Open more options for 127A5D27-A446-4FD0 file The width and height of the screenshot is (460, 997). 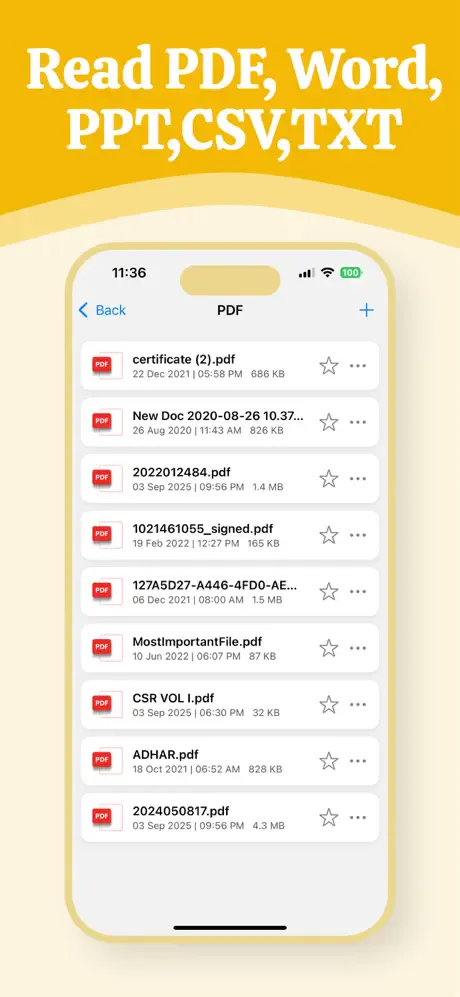point(358,592)
